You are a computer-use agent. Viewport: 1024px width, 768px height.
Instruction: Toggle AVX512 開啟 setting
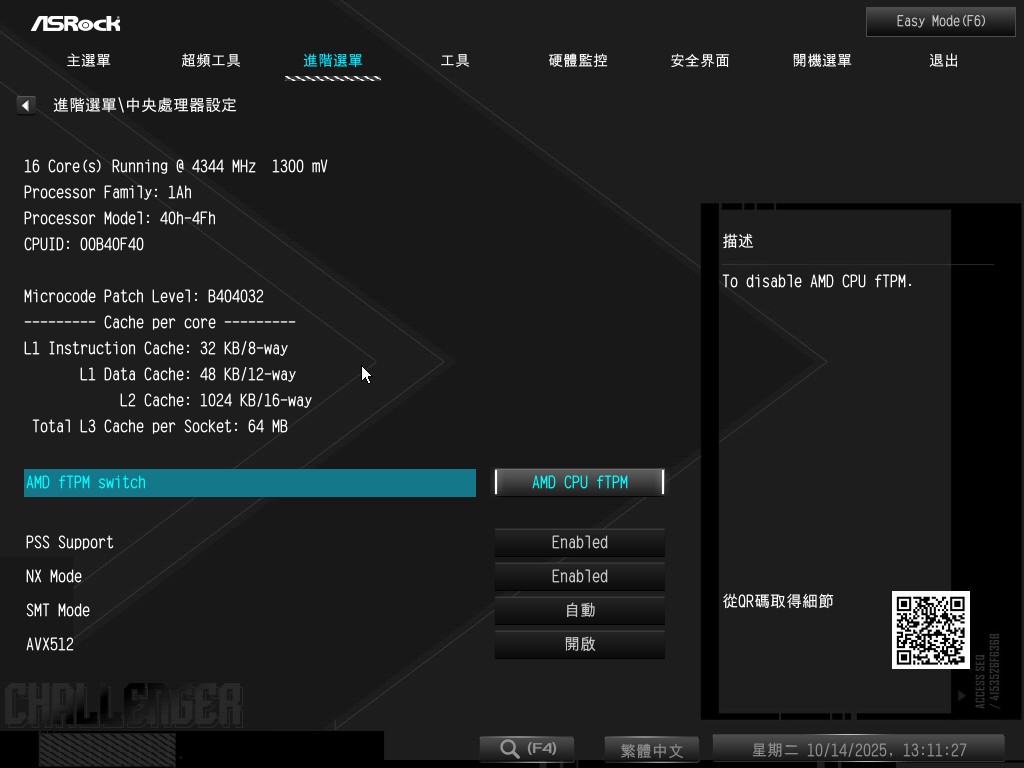click(x=580, y=644)
